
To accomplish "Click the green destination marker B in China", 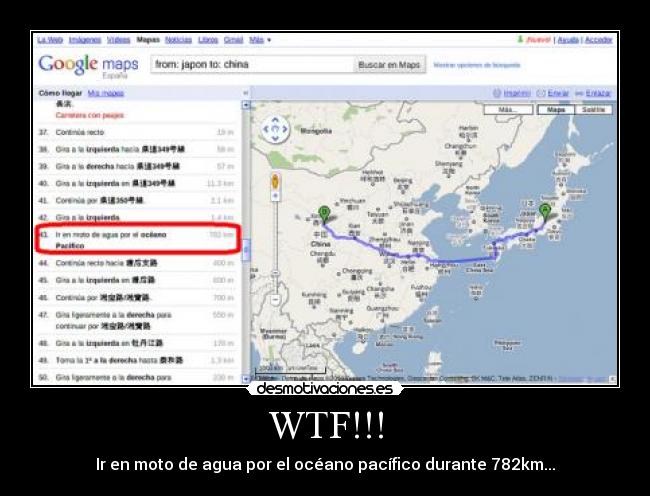I will (x=324, y=215).
